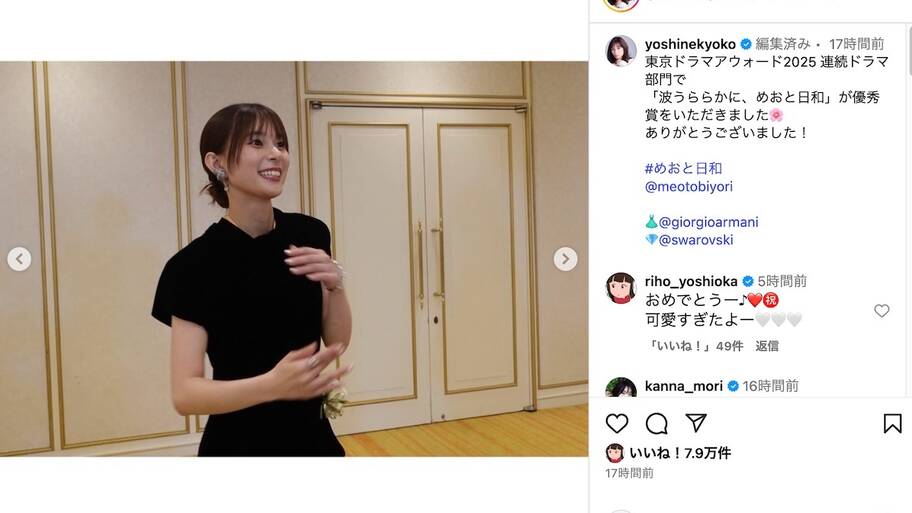The width and height of the screenshot is (912, 513).
Task: Click the yoshinekyoko username
Action: pyautogui.click(x=690, y=44)
